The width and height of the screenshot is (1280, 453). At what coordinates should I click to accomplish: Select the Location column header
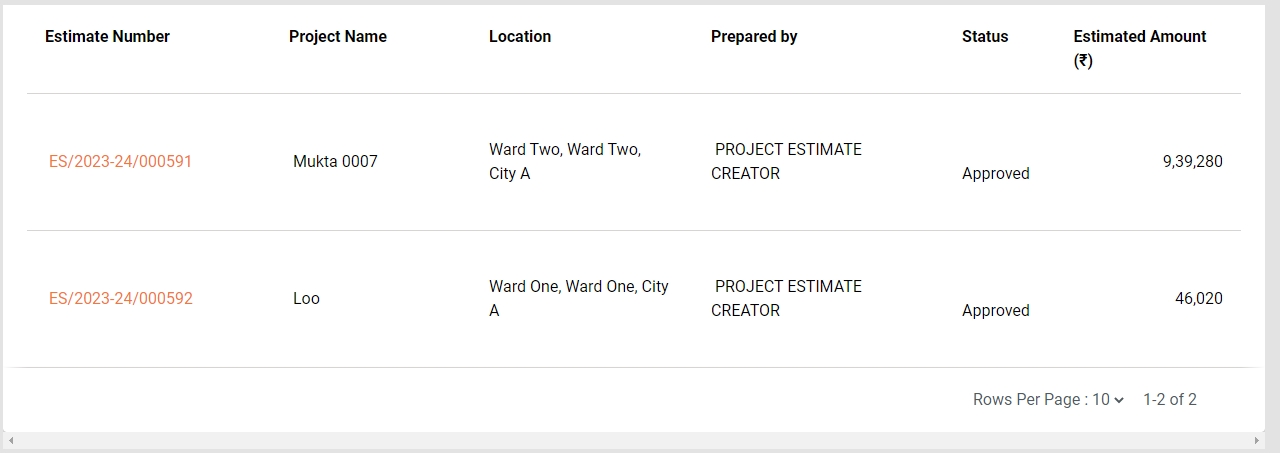coord(519,37)
